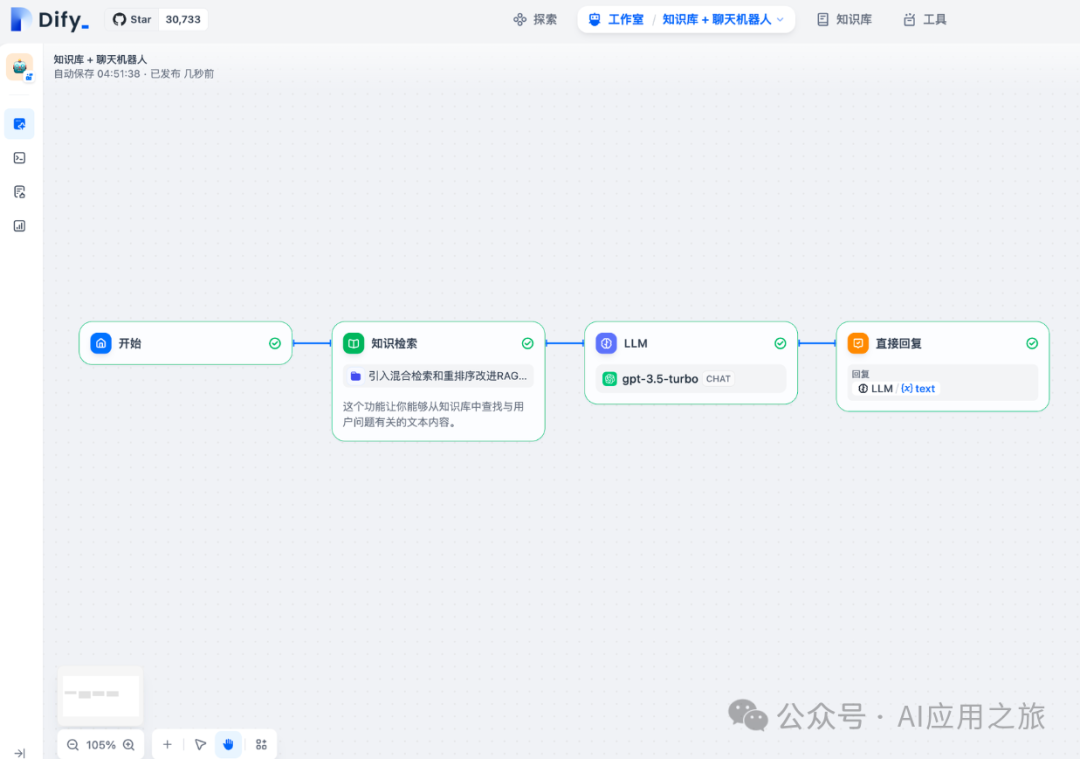This screenshot has width=1080, height=759.
Task: Click the zoom out magnifier icon
Action: pyautogui.click(x=73, y=745)
